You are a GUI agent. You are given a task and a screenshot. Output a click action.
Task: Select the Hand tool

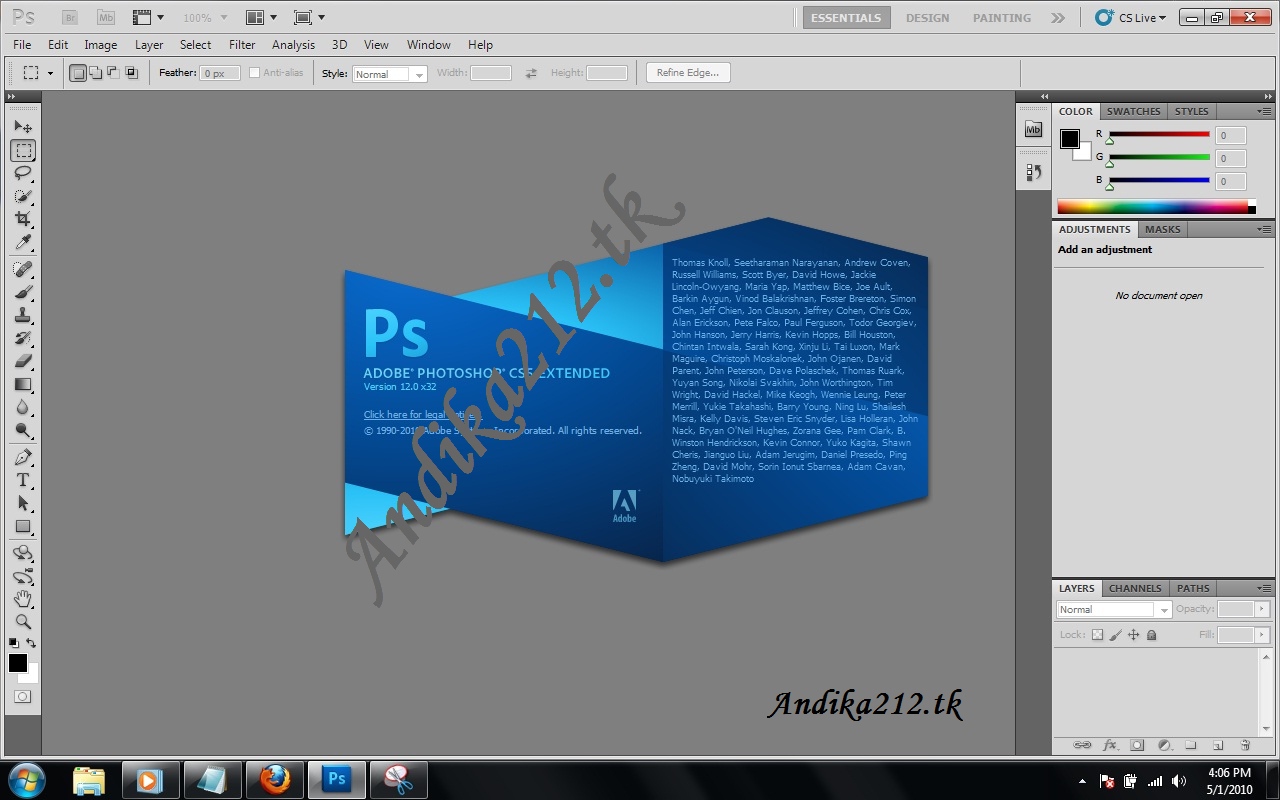(23, 599)
